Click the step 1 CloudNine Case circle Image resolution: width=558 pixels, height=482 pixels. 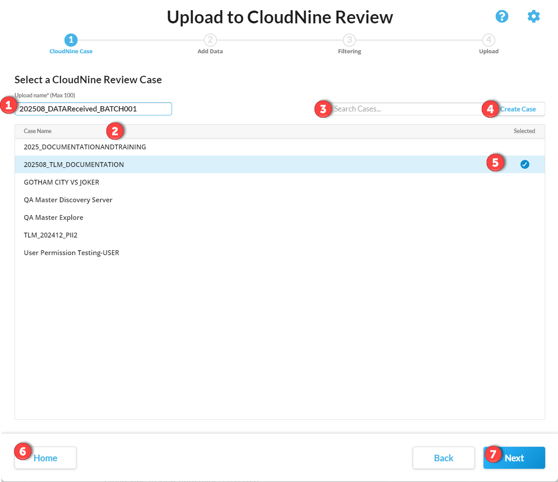pos(71,40)
